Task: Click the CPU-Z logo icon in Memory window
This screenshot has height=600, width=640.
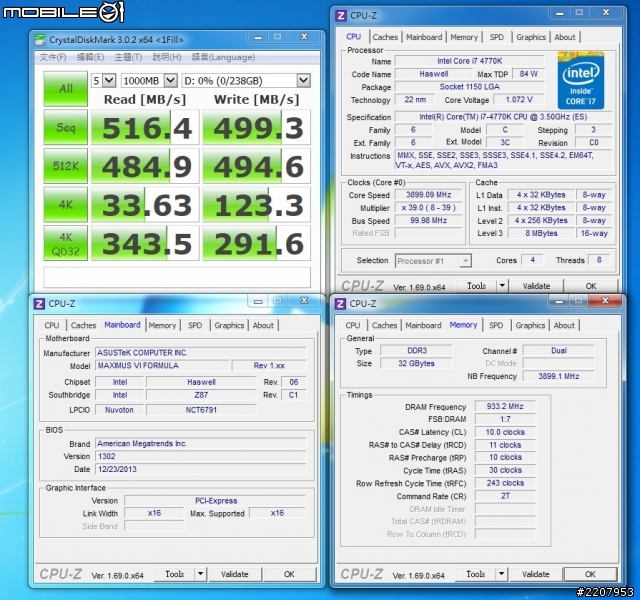Action: (x=340, y=304)
